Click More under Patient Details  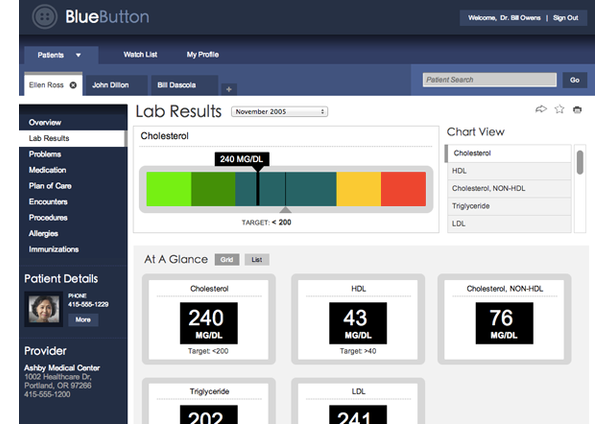[83, 320]
